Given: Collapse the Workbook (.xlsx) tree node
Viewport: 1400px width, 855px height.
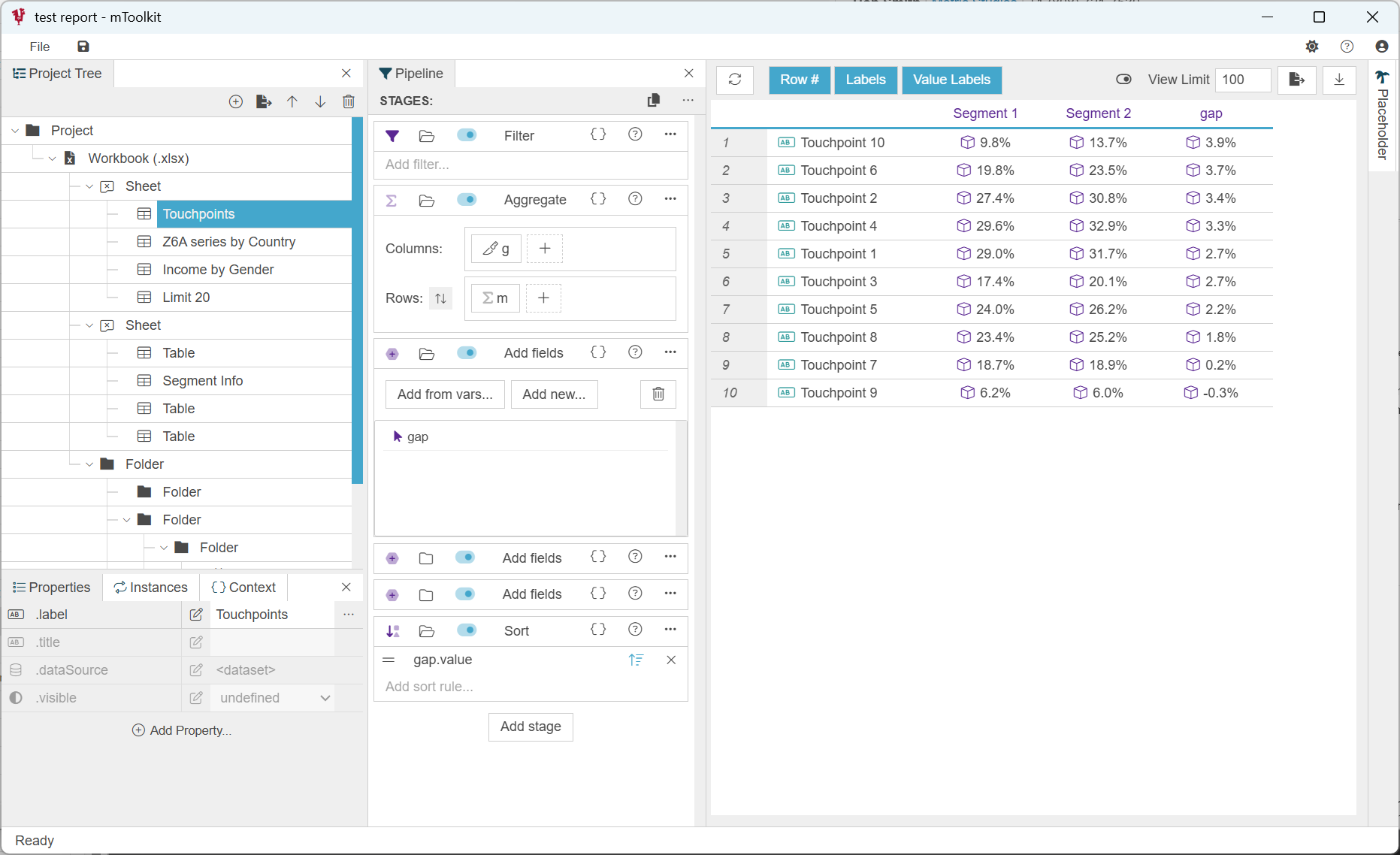Looking at the screenshot, I should coord(53,159).
